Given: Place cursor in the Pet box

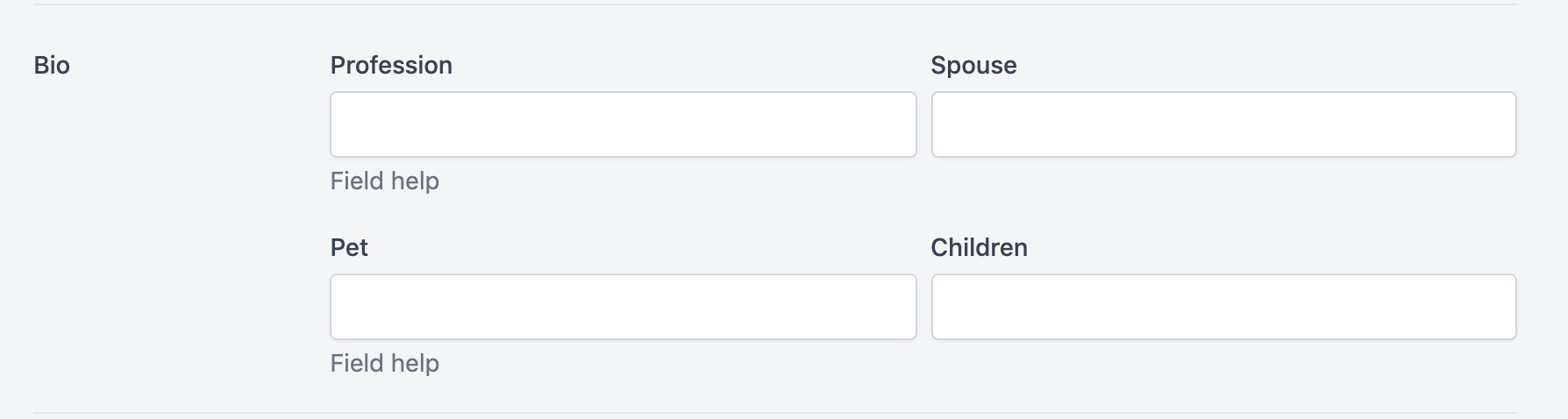Looking at the screenshot, I should 623,307.
